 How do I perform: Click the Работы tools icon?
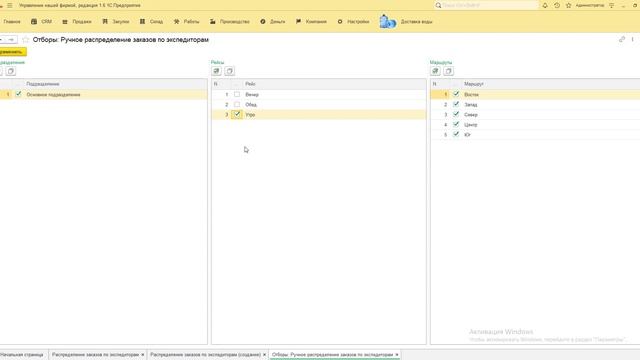point(176,21)
